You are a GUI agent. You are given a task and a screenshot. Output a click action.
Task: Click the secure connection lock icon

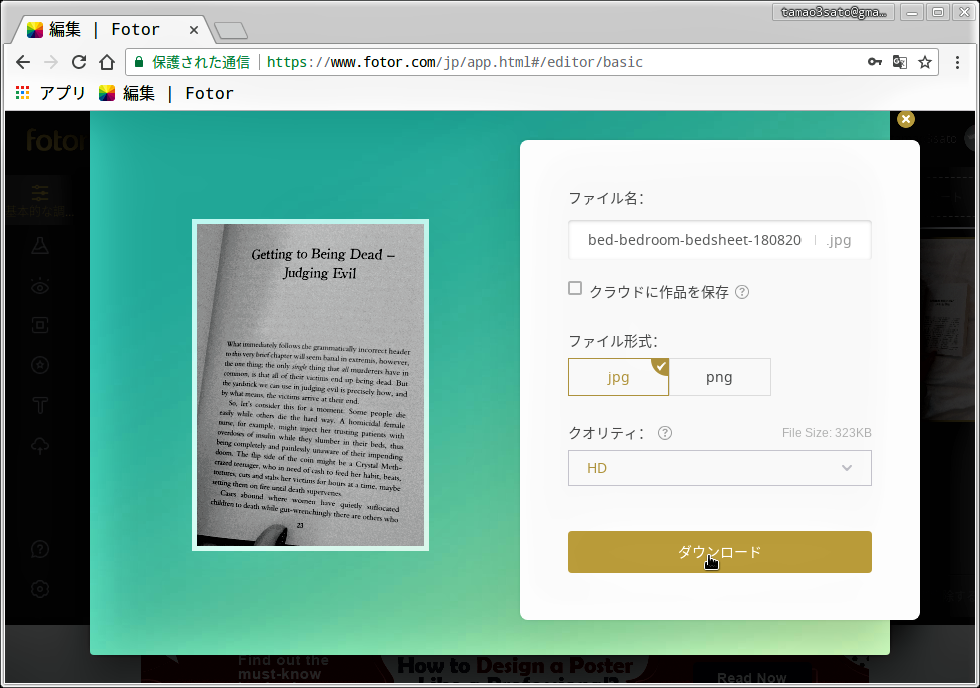pos(139,62)
